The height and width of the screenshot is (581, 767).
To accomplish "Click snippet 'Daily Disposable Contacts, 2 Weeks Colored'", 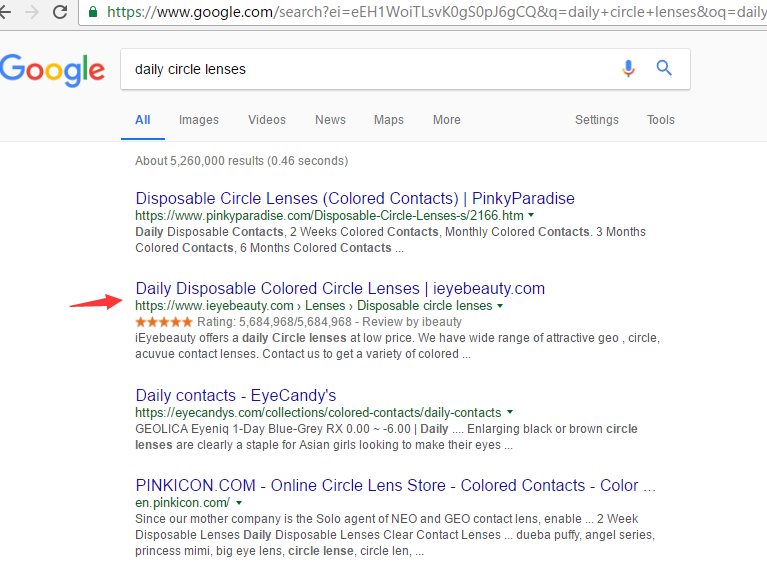I will (x=287, y=232).
